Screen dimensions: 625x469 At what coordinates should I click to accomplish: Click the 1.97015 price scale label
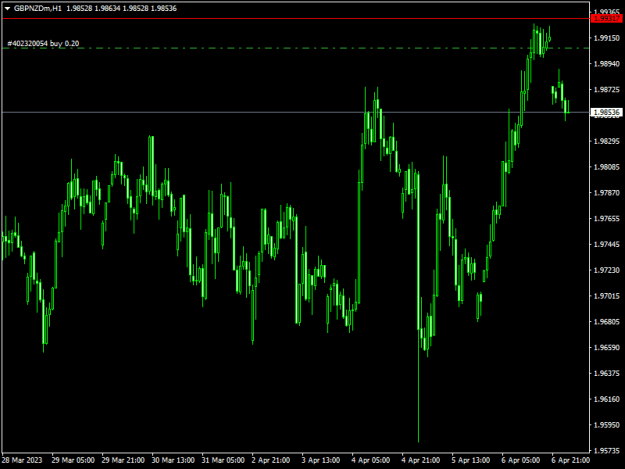click(607, 296)
